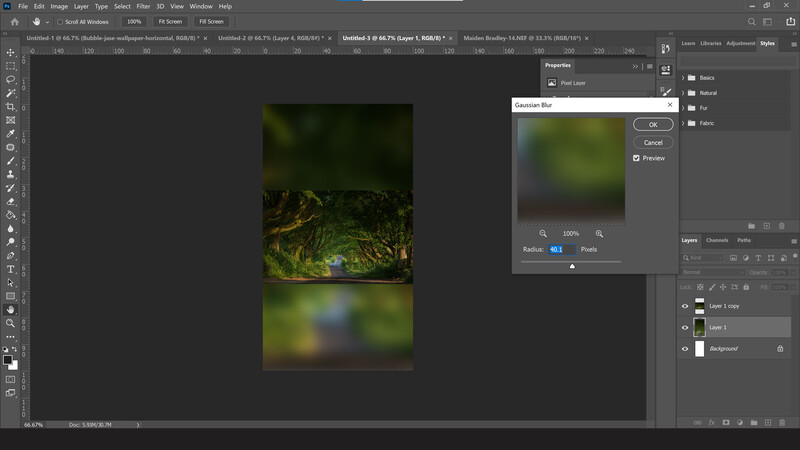
Task: Select the Paint Bucket tool
Action: tap(10, 215)
